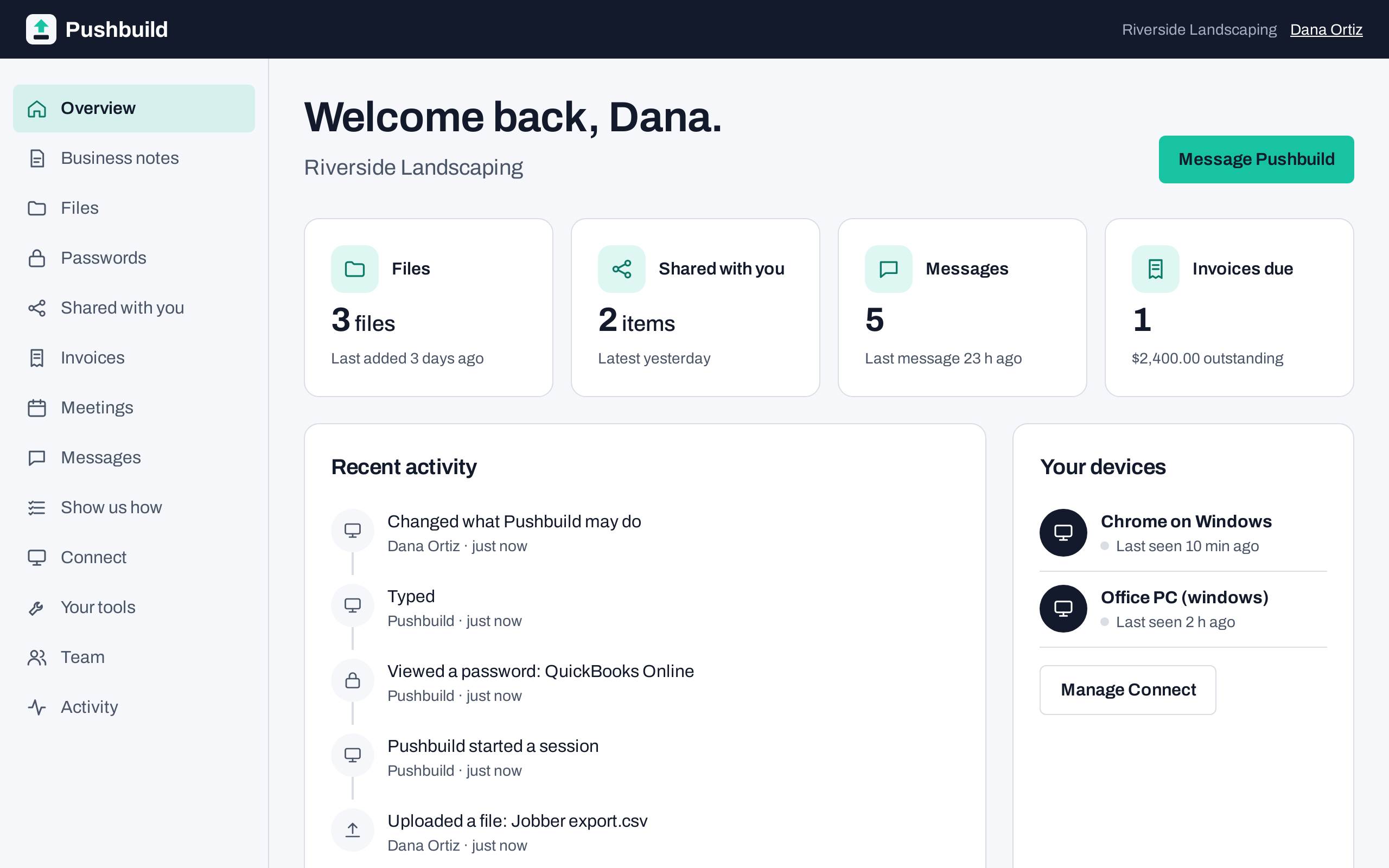The image size is (1389, 868).
Task: Click the Invoices receipt icon in sidebar
Action: tap(37, 358)
